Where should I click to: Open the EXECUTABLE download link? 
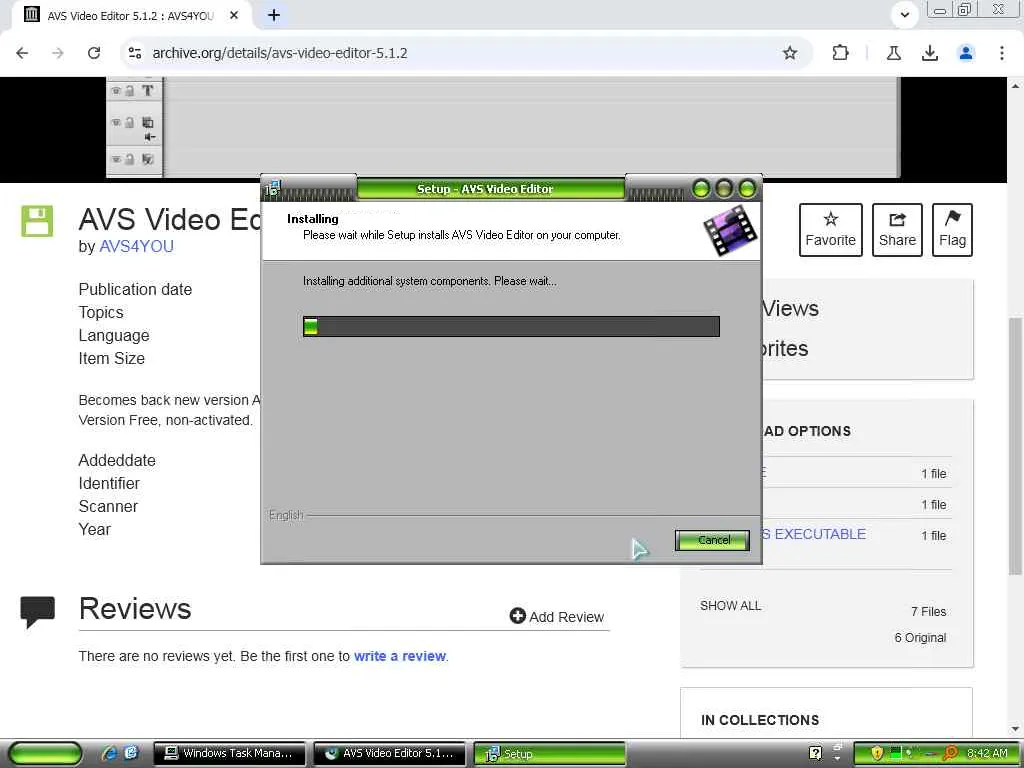815,534
